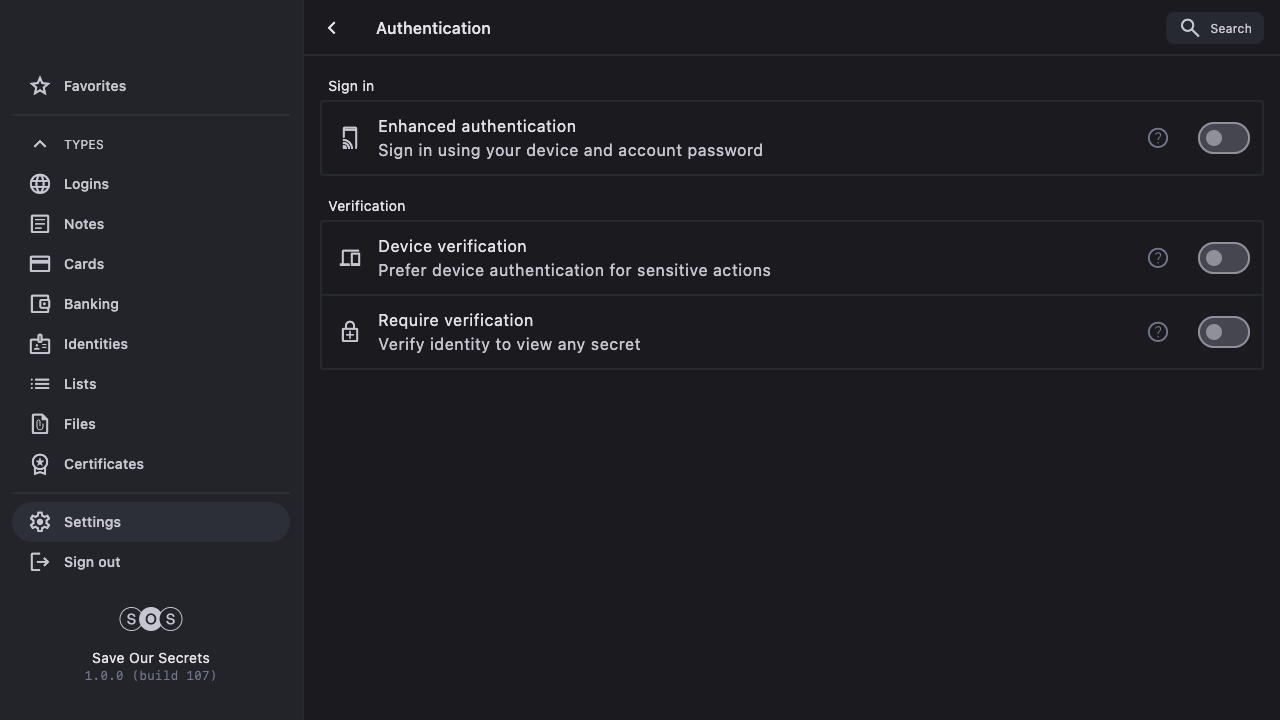Turn on Device verification toggle
1280x720 pixels.
pos(1223,258)
